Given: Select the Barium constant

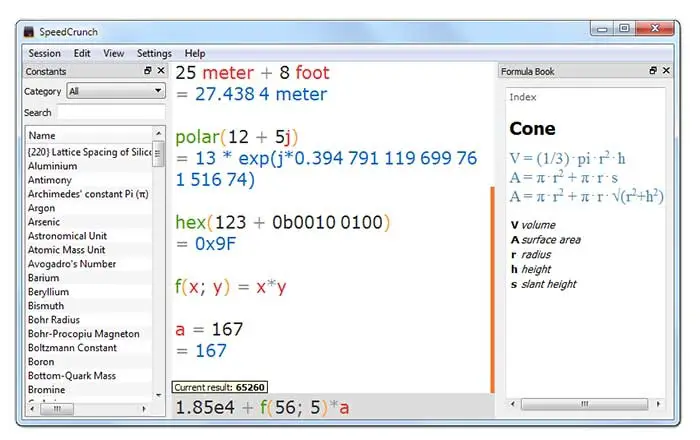Looking at the screenshot, I should 89,278.
